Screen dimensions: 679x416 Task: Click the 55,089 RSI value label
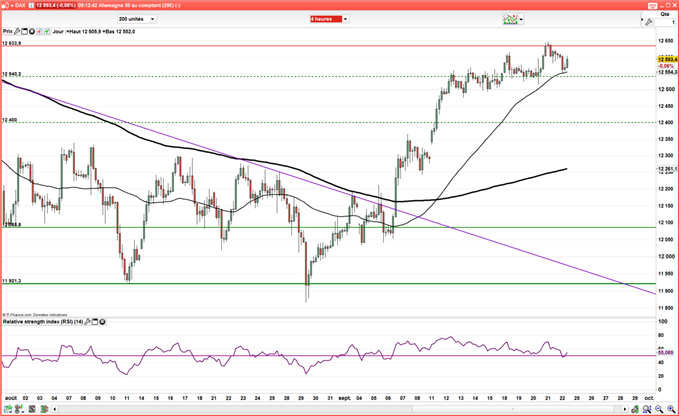tap(666, 353)
